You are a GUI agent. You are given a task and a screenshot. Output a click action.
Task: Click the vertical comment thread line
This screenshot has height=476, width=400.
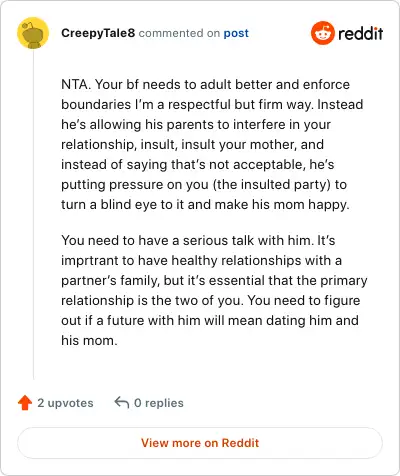coord(33,214)
